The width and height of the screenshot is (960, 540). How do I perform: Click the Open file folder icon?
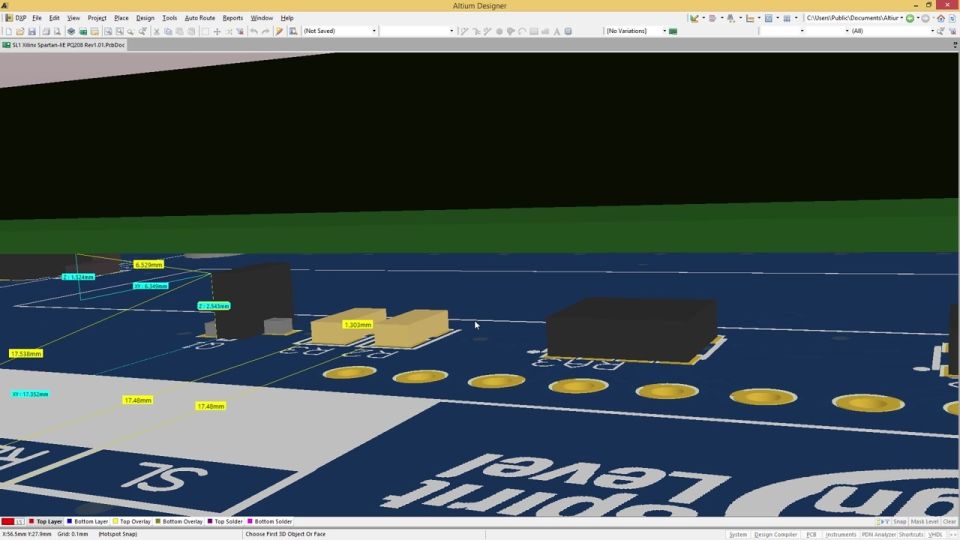20,31
